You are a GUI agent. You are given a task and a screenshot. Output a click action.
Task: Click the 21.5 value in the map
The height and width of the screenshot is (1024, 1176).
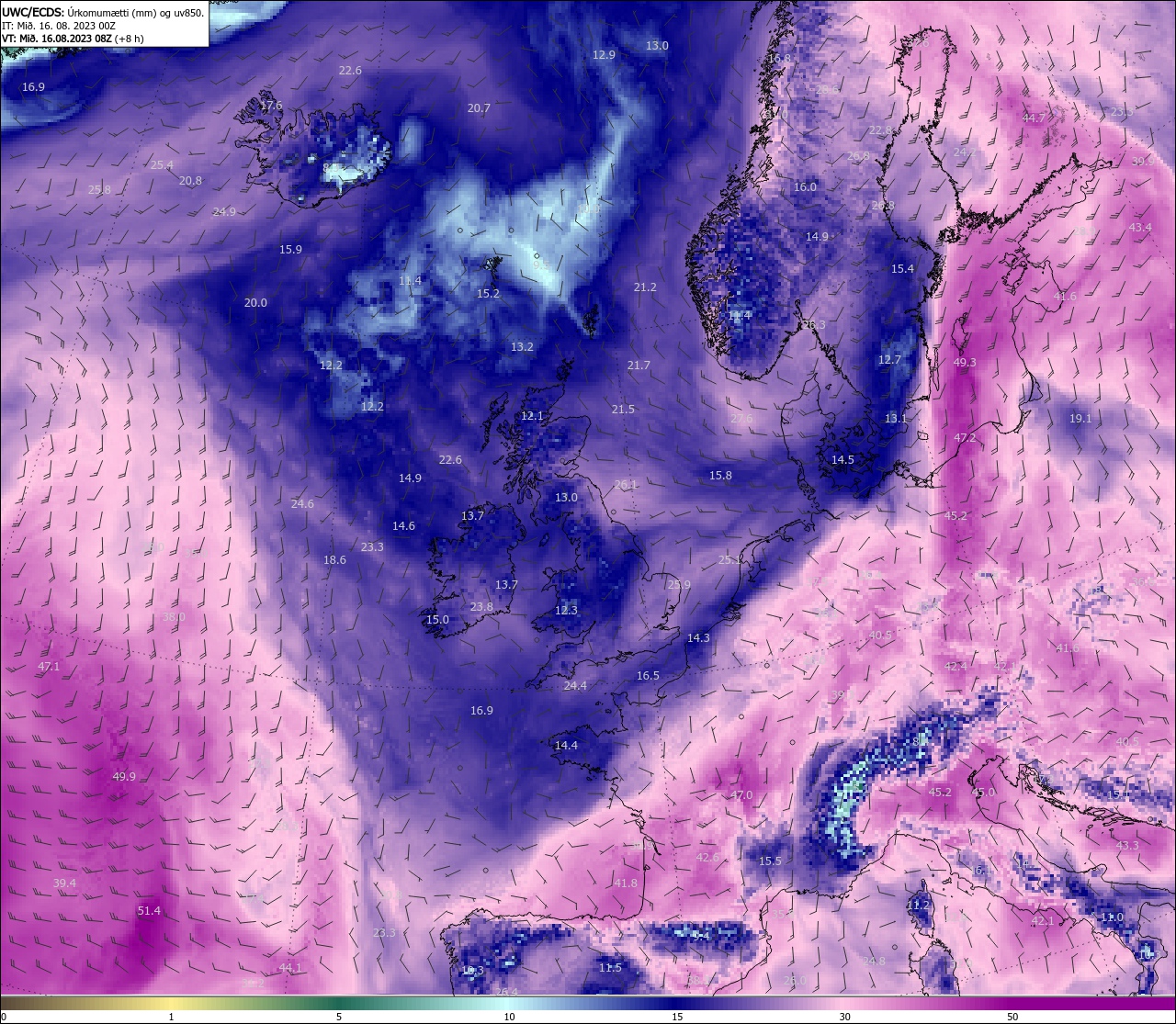[x=623, y=410]
